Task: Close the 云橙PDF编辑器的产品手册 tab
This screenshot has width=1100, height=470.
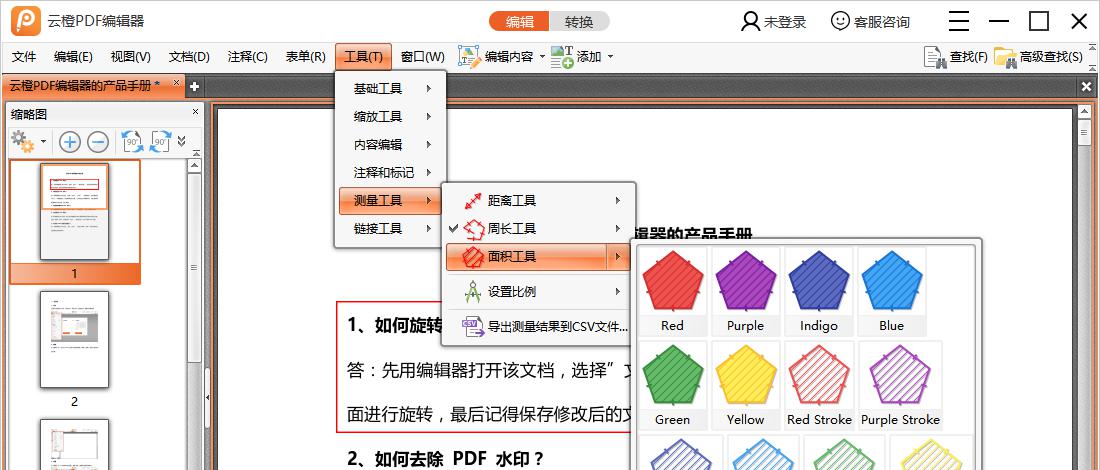Action: click(176, 83)
